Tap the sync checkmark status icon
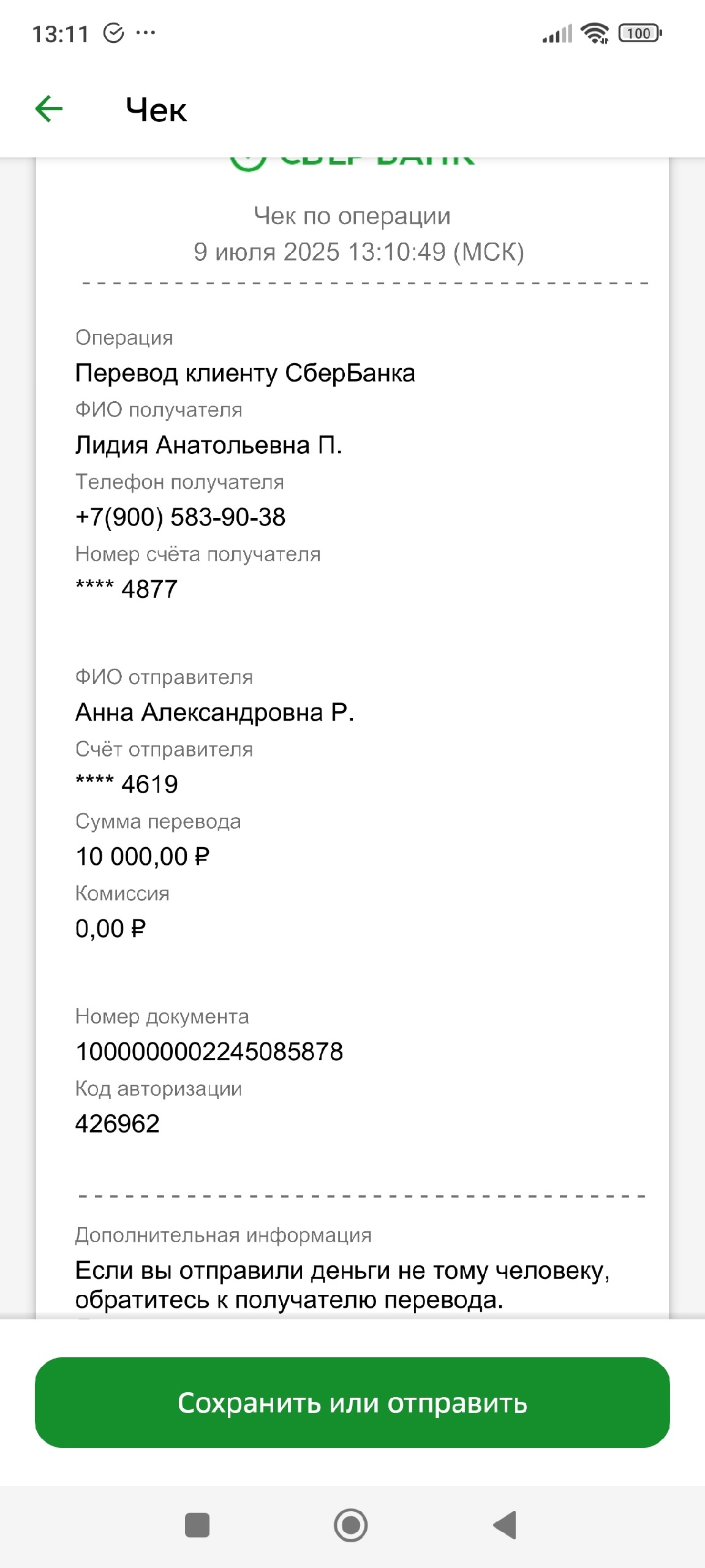 coord(114,33)
